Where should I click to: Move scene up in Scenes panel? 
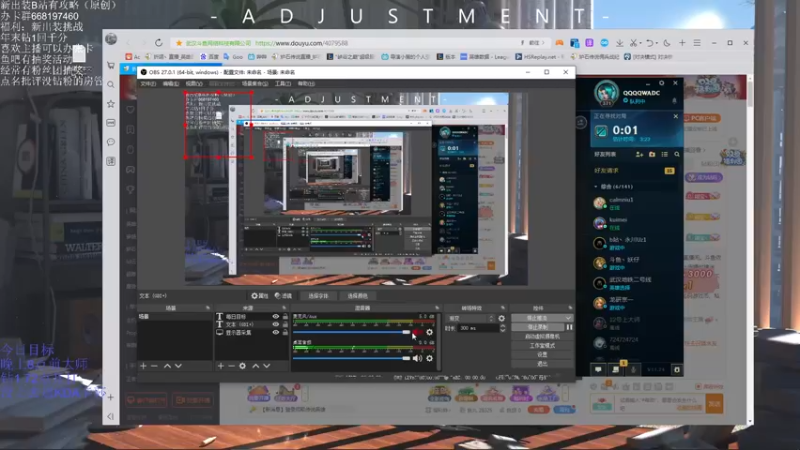click(167, 366)
